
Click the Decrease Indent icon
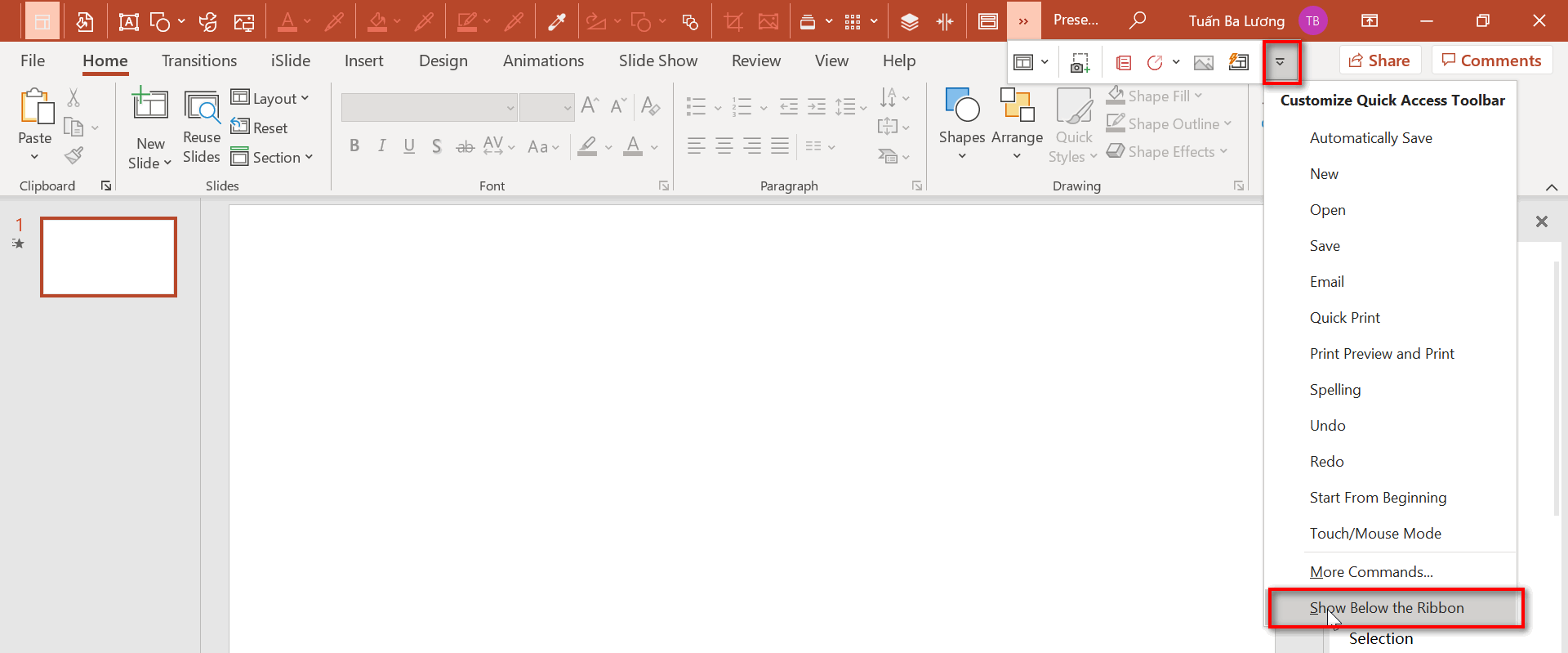coord(789,106)
